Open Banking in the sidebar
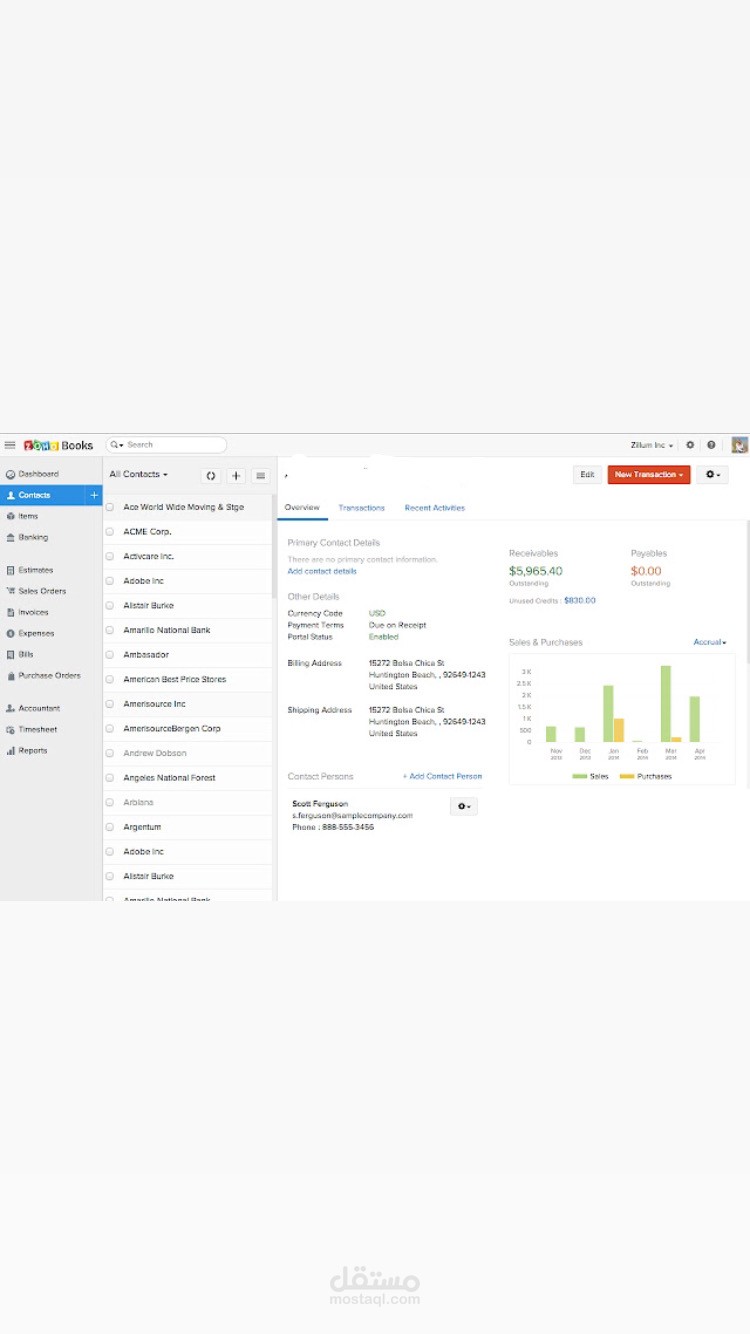This screenshot has width=750, height=1334. tap(27, 537)
